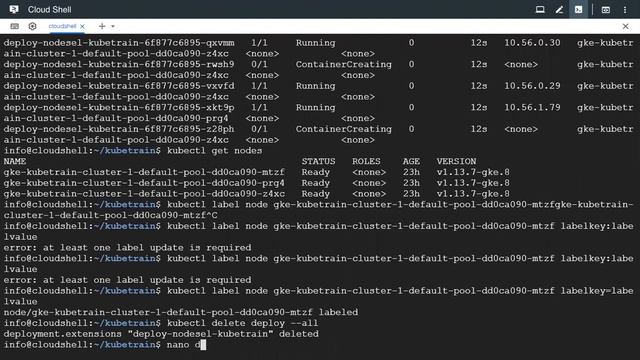The height and width of the screenshot is (360, 640).
Task: Open the web preview icon
Action: click(x=605, y=9)
